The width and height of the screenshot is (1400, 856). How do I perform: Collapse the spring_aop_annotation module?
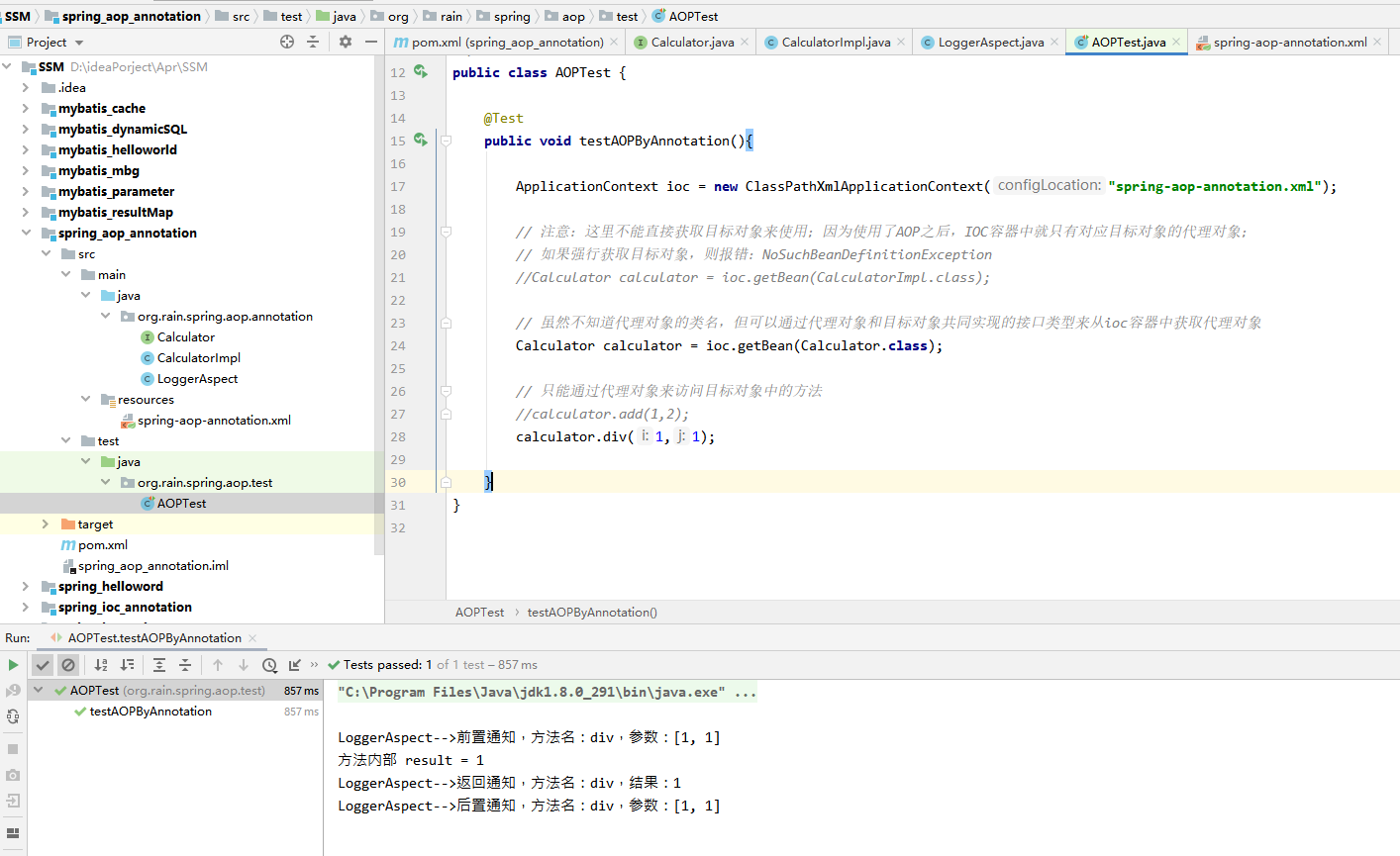pos(26,234)
